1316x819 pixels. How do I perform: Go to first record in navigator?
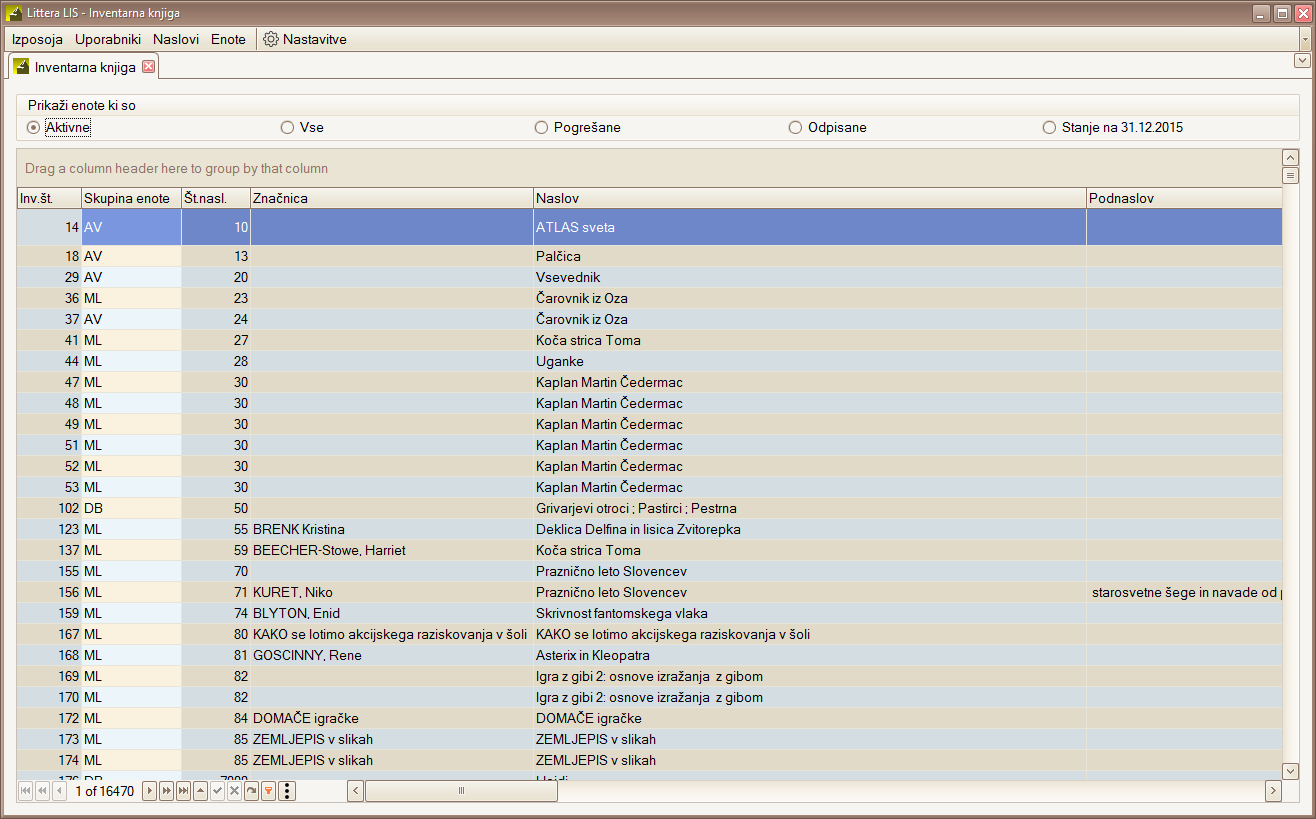(26, 791)
